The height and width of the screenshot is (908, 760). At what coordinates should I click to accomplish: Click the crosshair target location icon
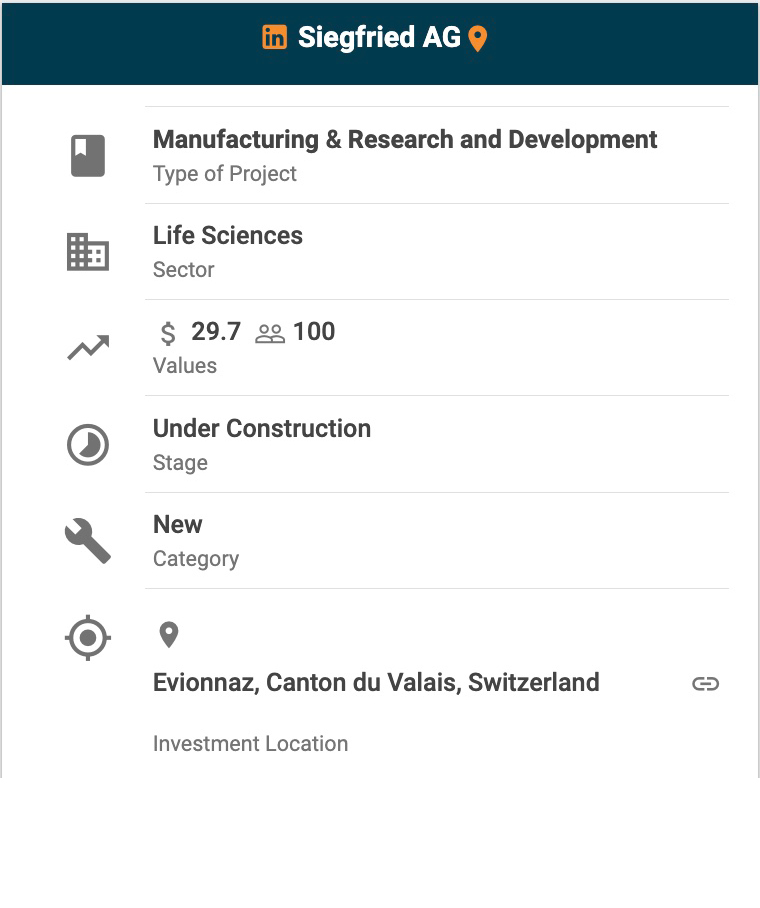point(88,637)
